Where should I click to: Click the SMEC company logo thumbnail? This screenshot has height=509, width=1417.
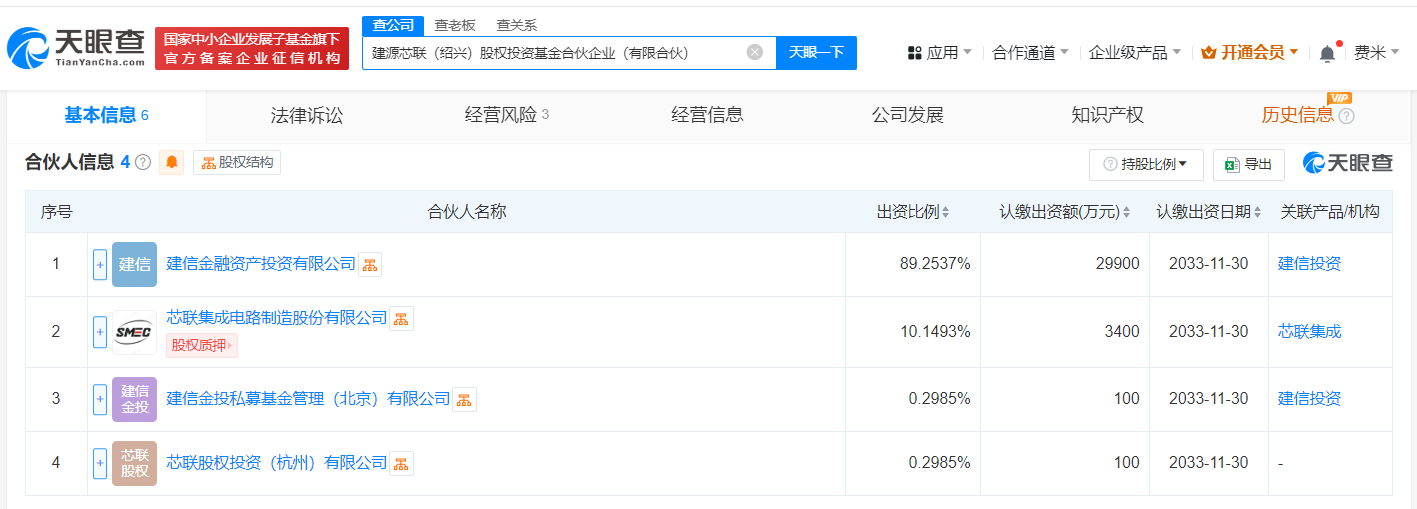click(135, 332)
